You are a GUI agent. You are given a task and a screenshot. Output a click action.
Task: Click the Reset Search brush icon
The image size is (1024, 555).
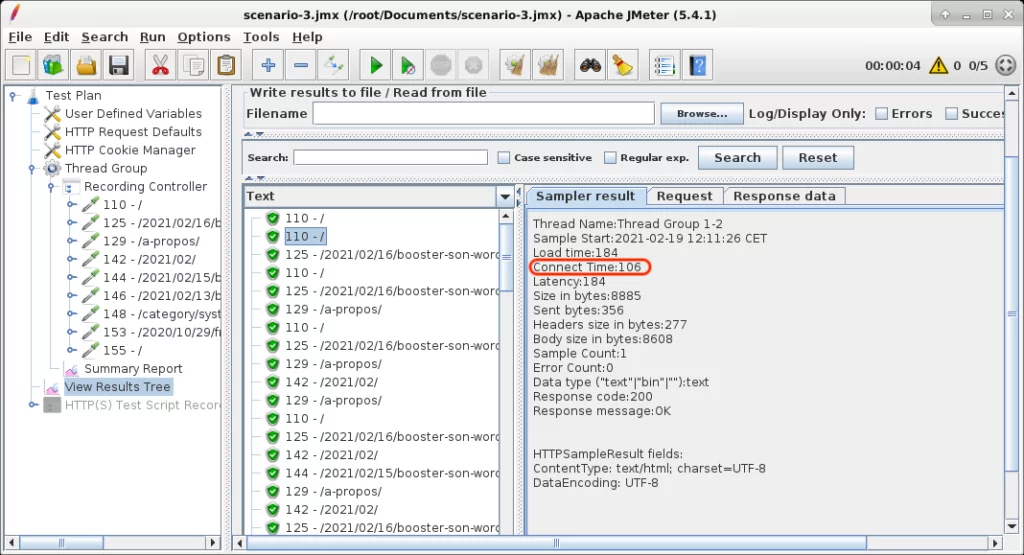623,65
